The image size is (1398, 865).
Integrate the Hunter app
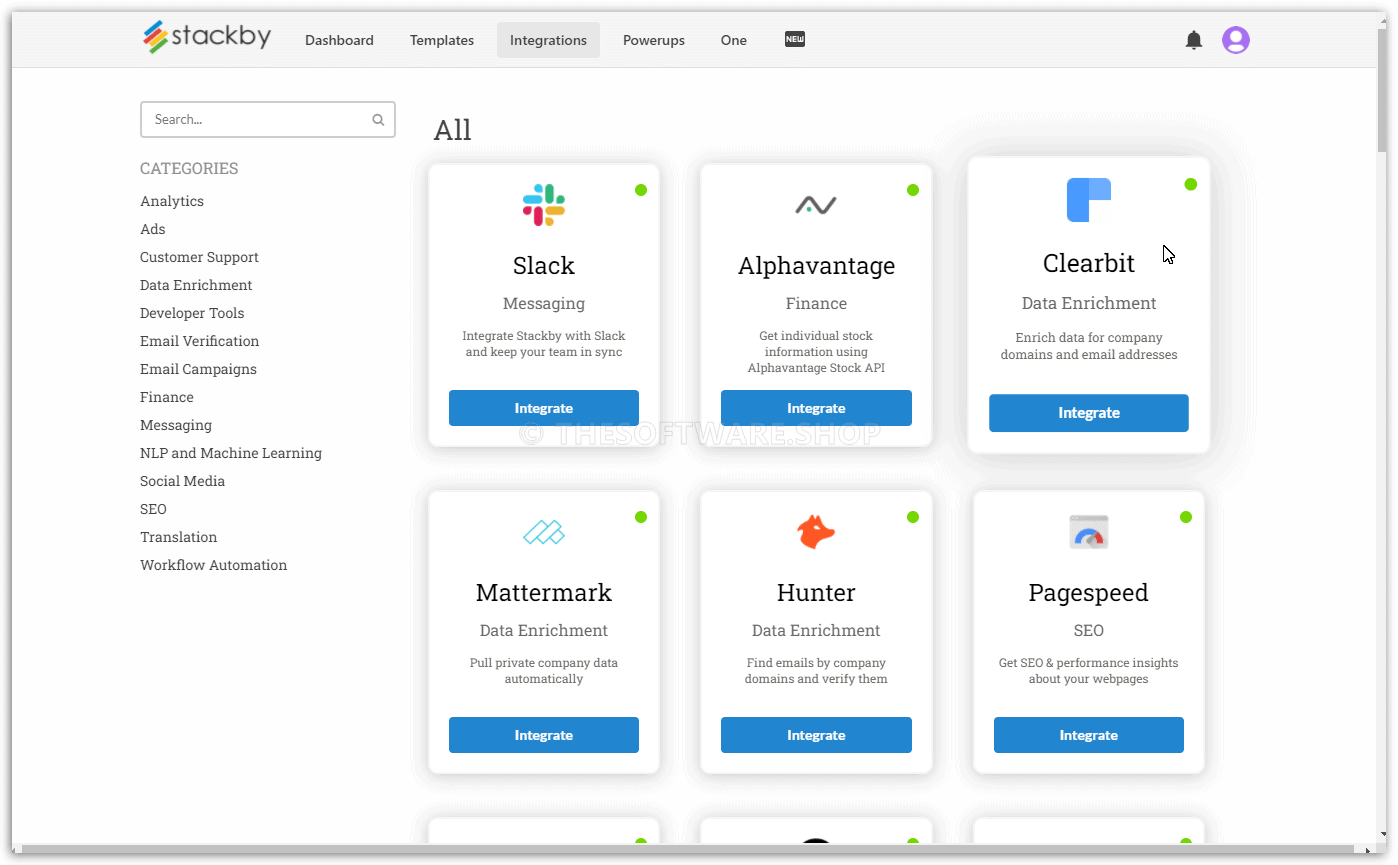point(816,735)
